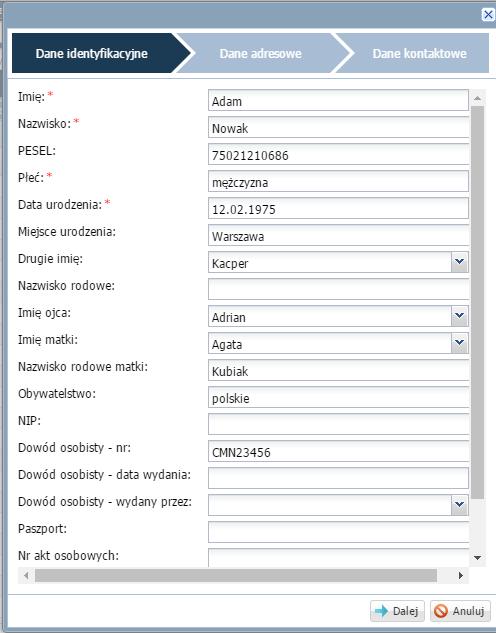This screenshot has height=633, width=496.
Task: Close the dialog with the X icon
Action: (488, 15)
